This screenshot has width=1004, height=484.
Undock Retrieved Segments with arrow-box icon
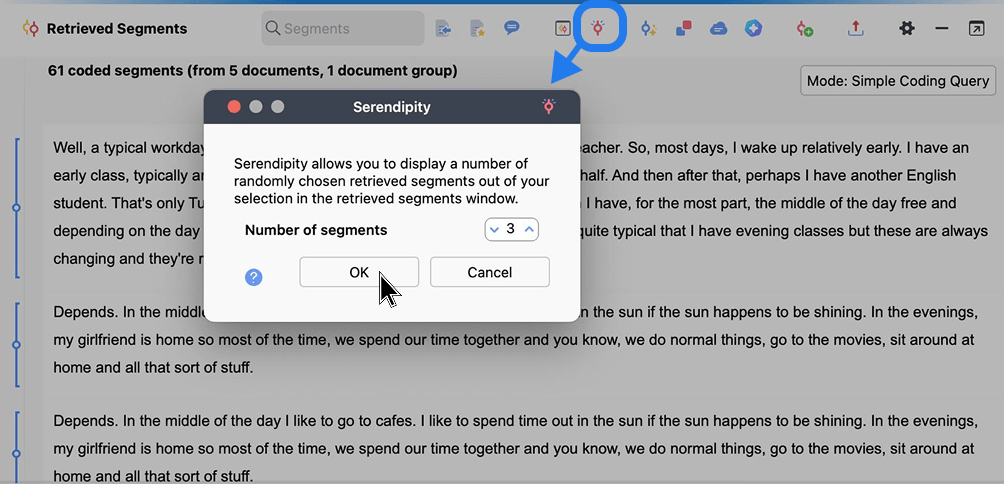pos(976,28)
